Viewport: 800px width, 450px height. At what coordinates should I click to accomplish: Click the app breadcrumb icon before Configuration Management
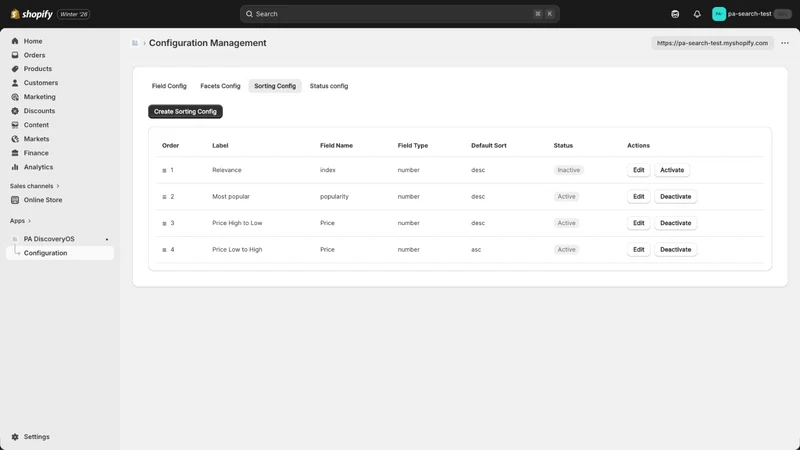click(x=135, y=43)
